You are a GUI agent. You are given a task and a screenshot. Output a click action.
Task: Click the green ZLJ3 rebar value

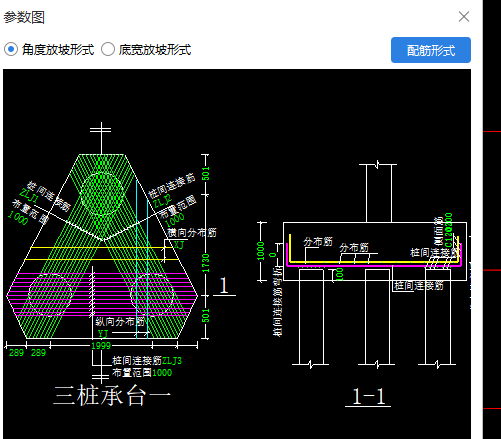click(x=172, y=361)
